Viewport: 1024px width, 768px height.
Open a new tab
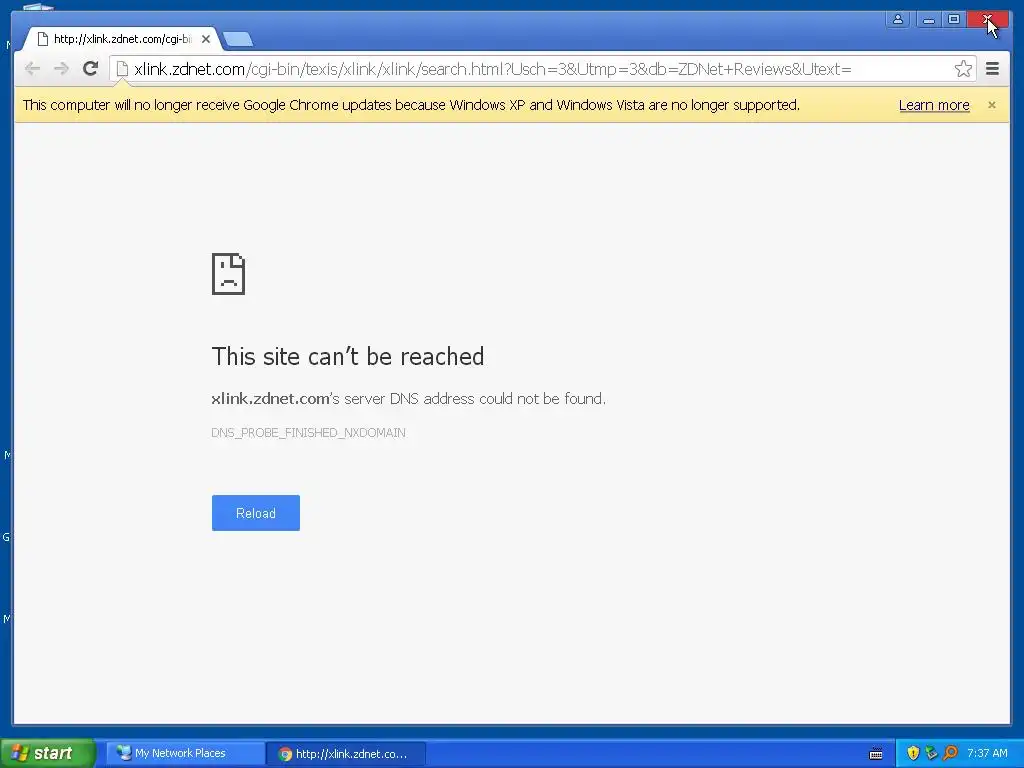click(x=238, y=40)
